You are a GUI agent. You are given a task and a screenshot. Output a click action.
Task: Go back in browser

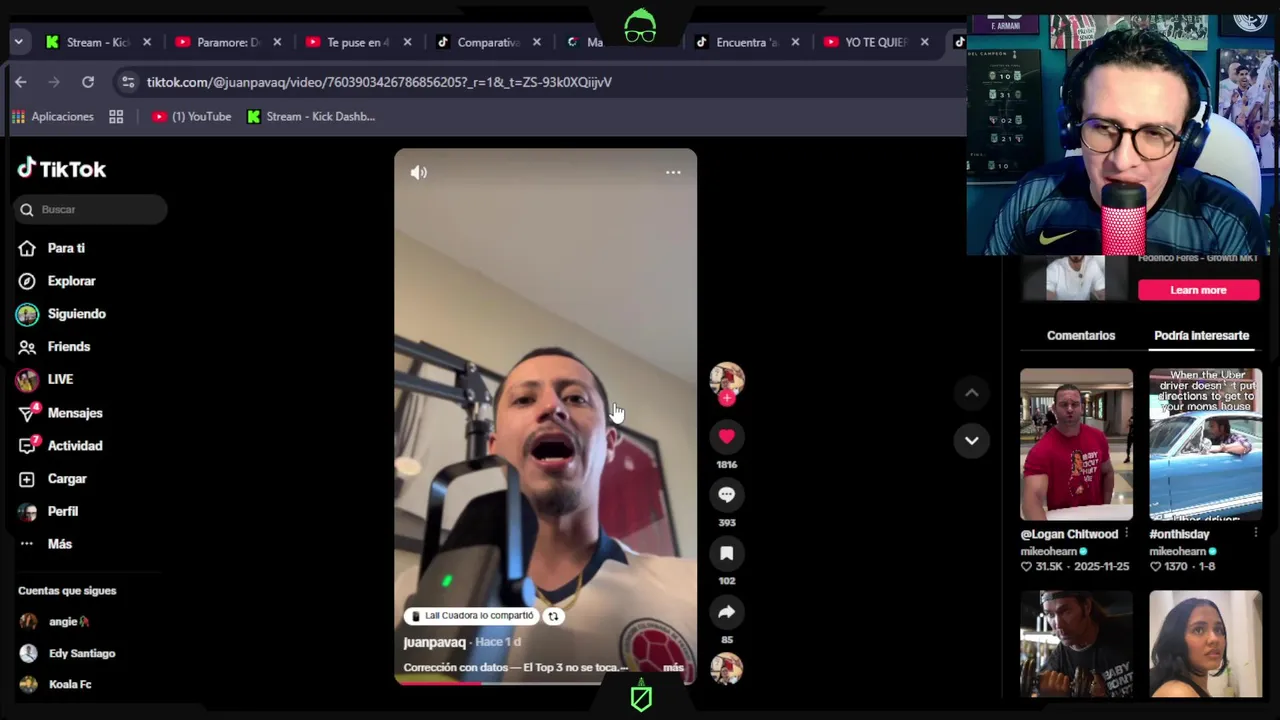tap(21, 82)
